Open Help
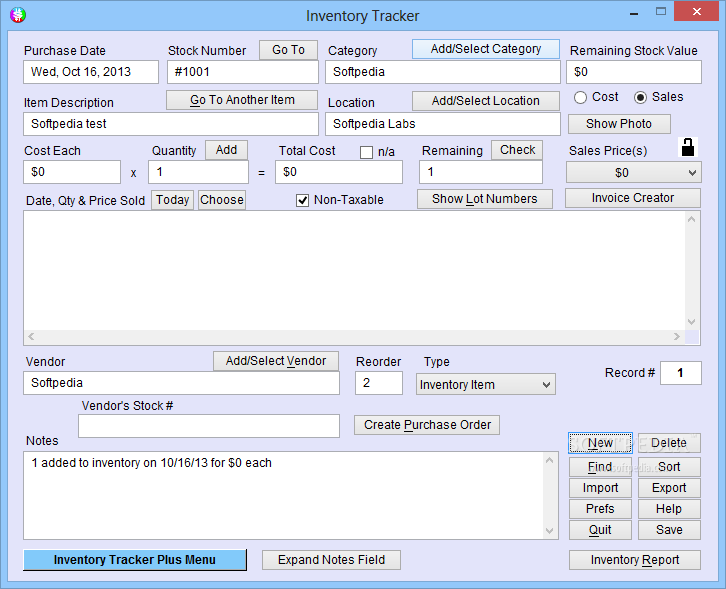726x589 pixels. pyautogui.click(x=669, y=509)
